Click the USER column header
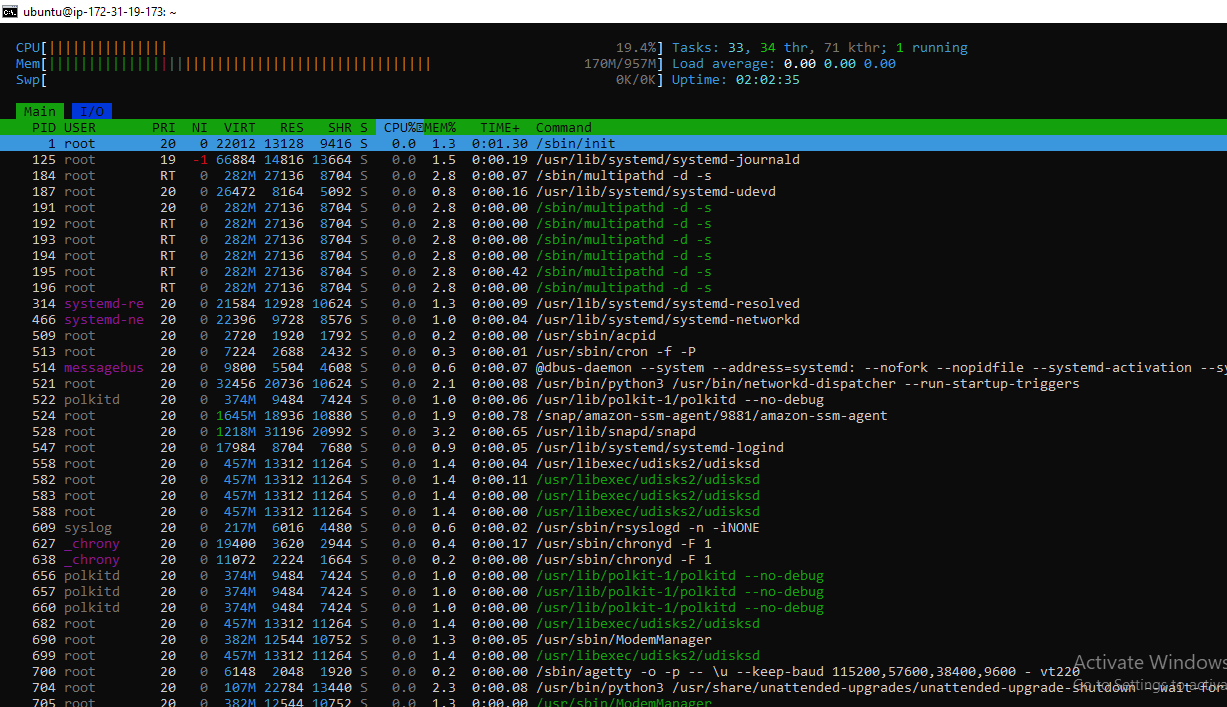Screen dimensions: 1227x707 [x=80, y=127]
